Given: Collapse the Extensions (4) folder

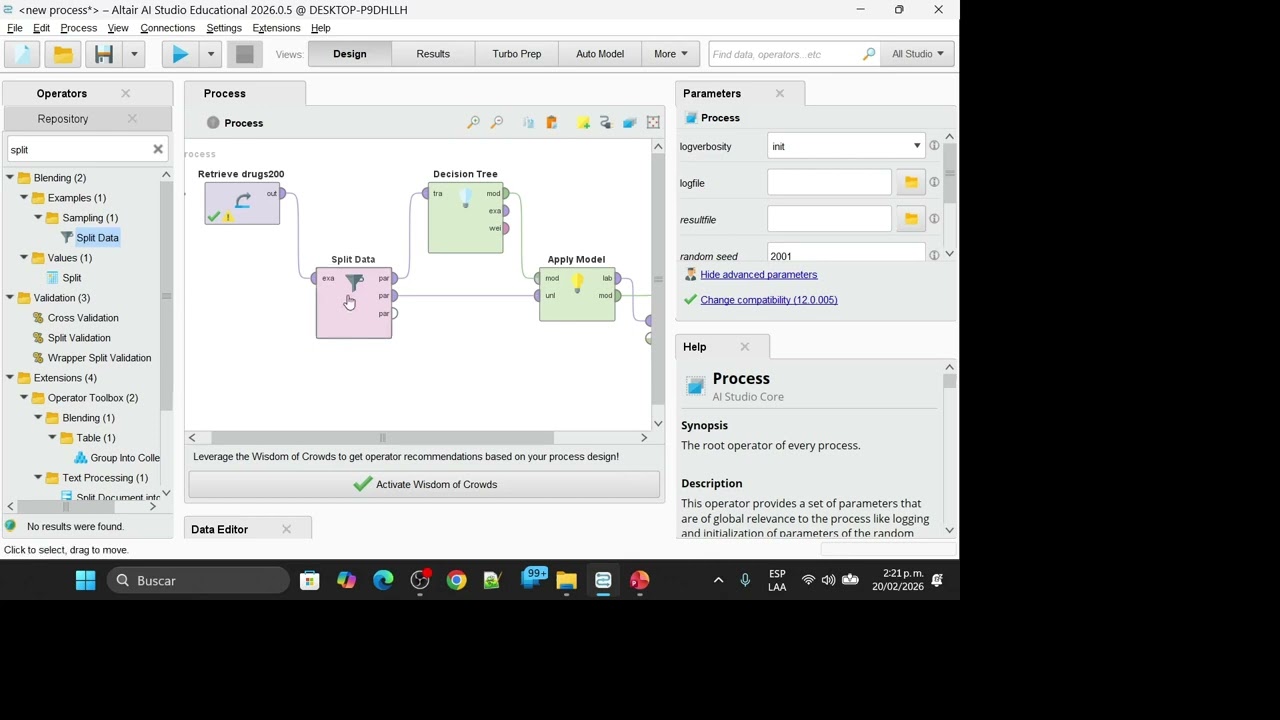Looking at the screenshot, I should [x=10, y=378].
